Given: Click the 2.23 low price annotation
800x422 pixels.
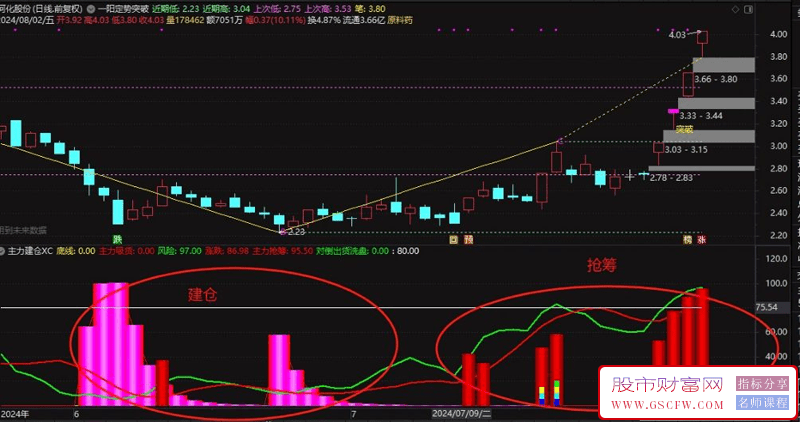Looking at the screenshot, I should click(296, 232).
